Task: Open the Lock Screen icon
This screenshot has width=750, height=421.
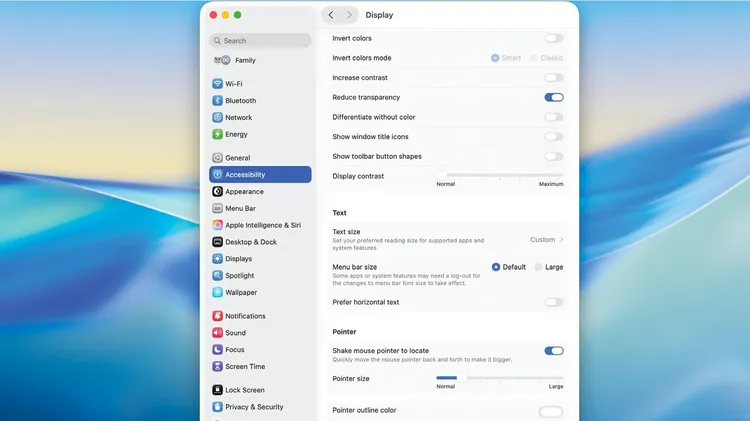Action: (x=217, y=390)
